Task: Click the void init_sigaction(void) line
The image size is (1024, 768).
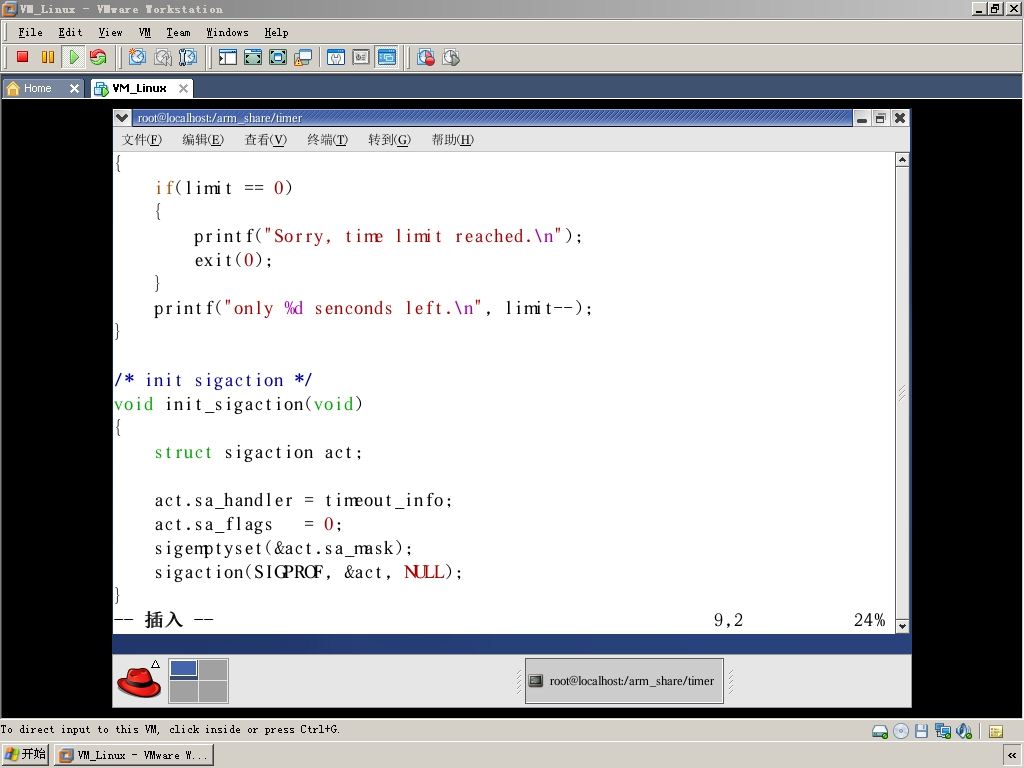Action: [238, 404]
